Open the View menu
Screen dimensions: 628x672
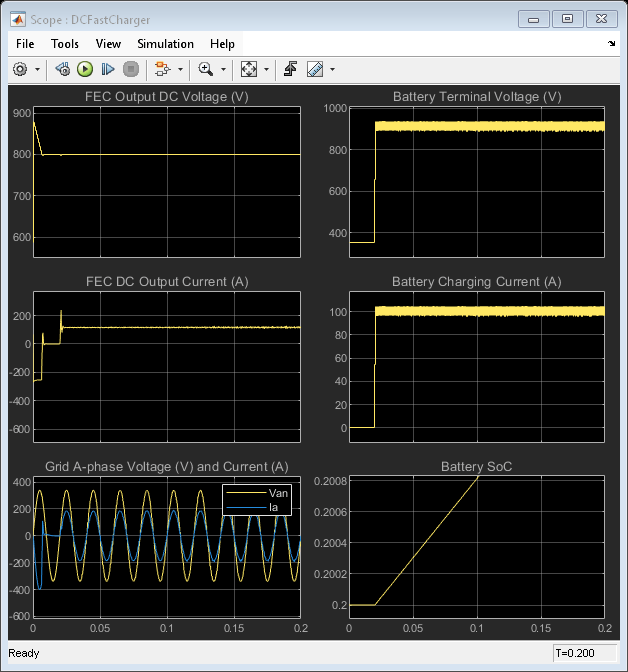108,44
